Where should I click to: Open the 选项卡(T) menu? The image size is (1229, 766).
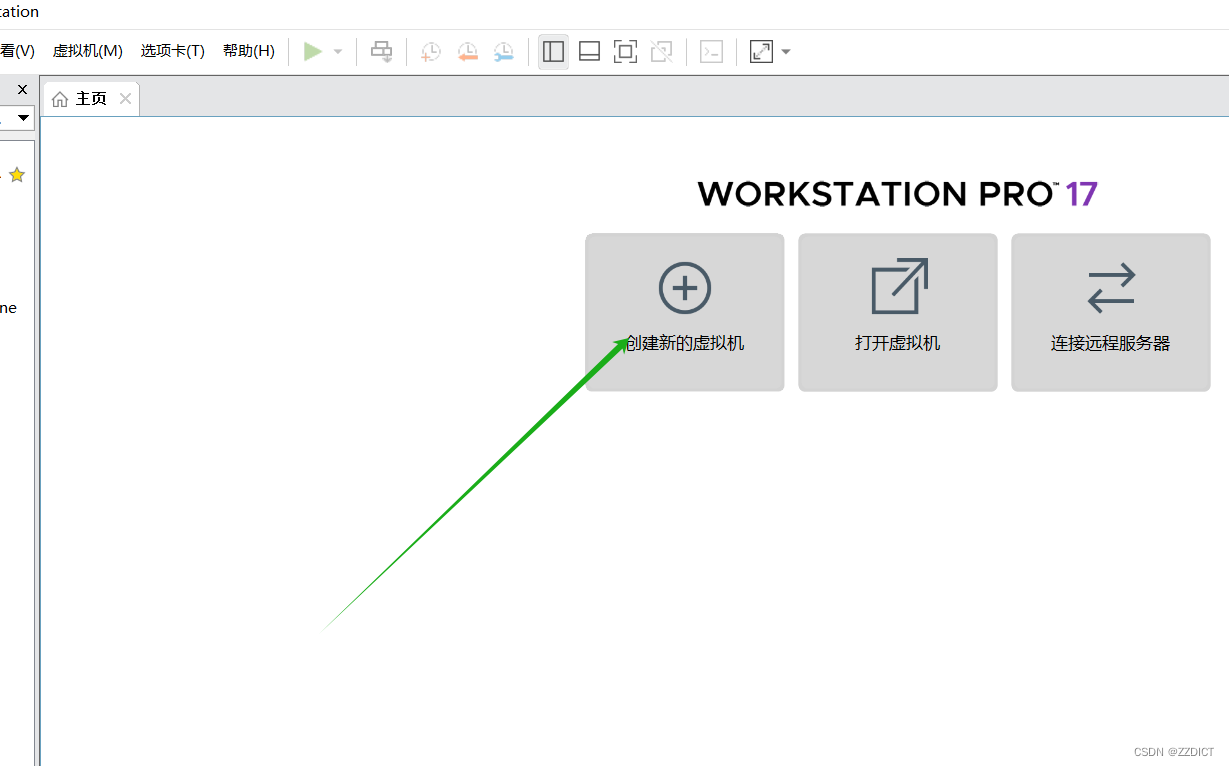[x=173, y=51]
